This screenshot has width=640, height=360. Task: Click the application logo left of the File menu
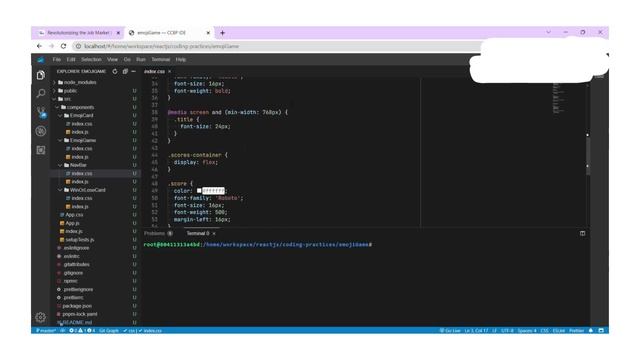[x=41, y=60]
